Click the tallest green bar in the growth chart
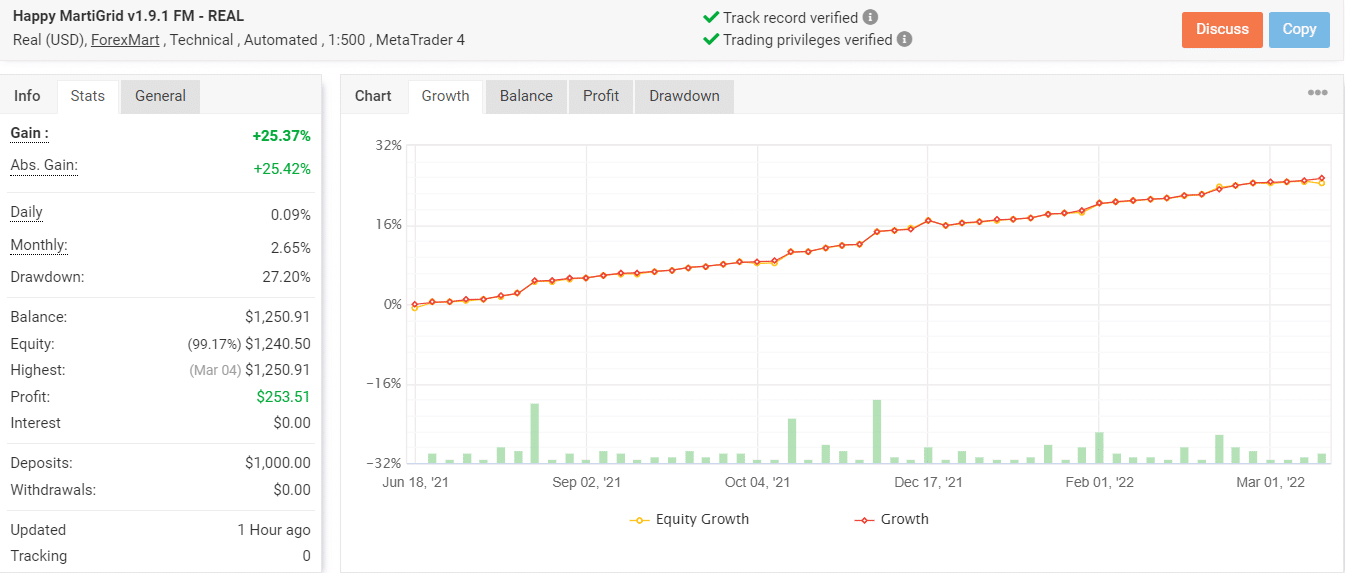Image resolution: width=1345 pixels, height=573 pixels. (877, 431)
